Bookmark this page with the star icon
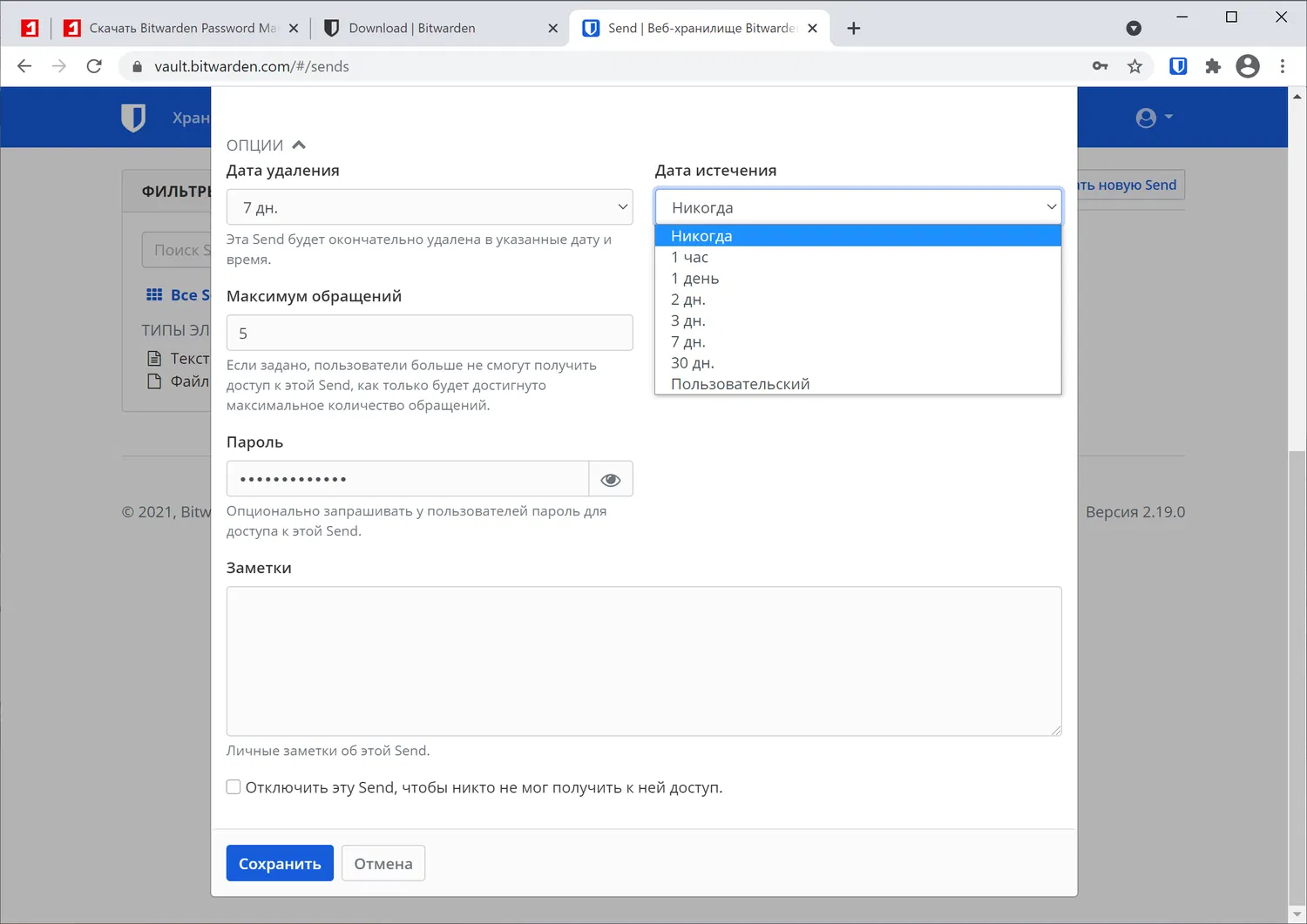The height and width of the screenshot is (924, 1307). [x=1134, y=66]
